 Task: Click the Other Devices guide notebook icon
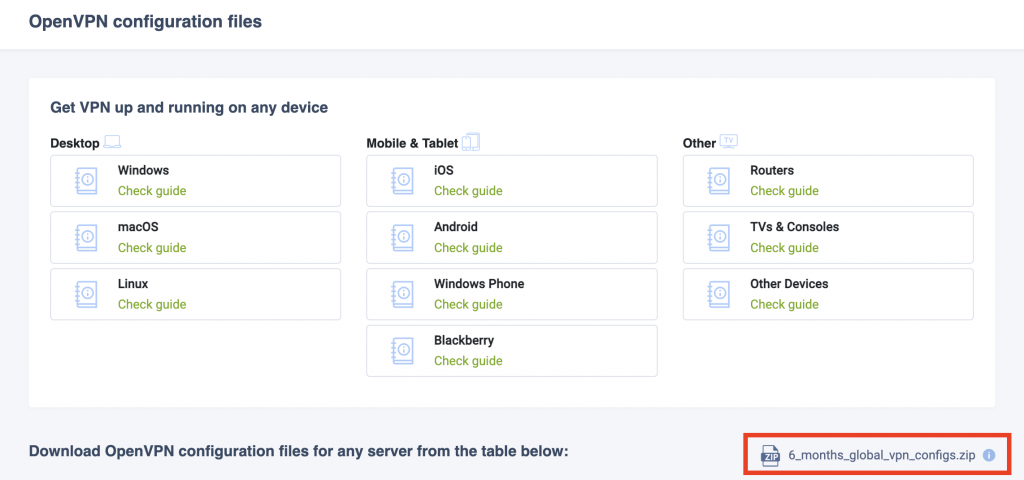(x=718, y=294)
